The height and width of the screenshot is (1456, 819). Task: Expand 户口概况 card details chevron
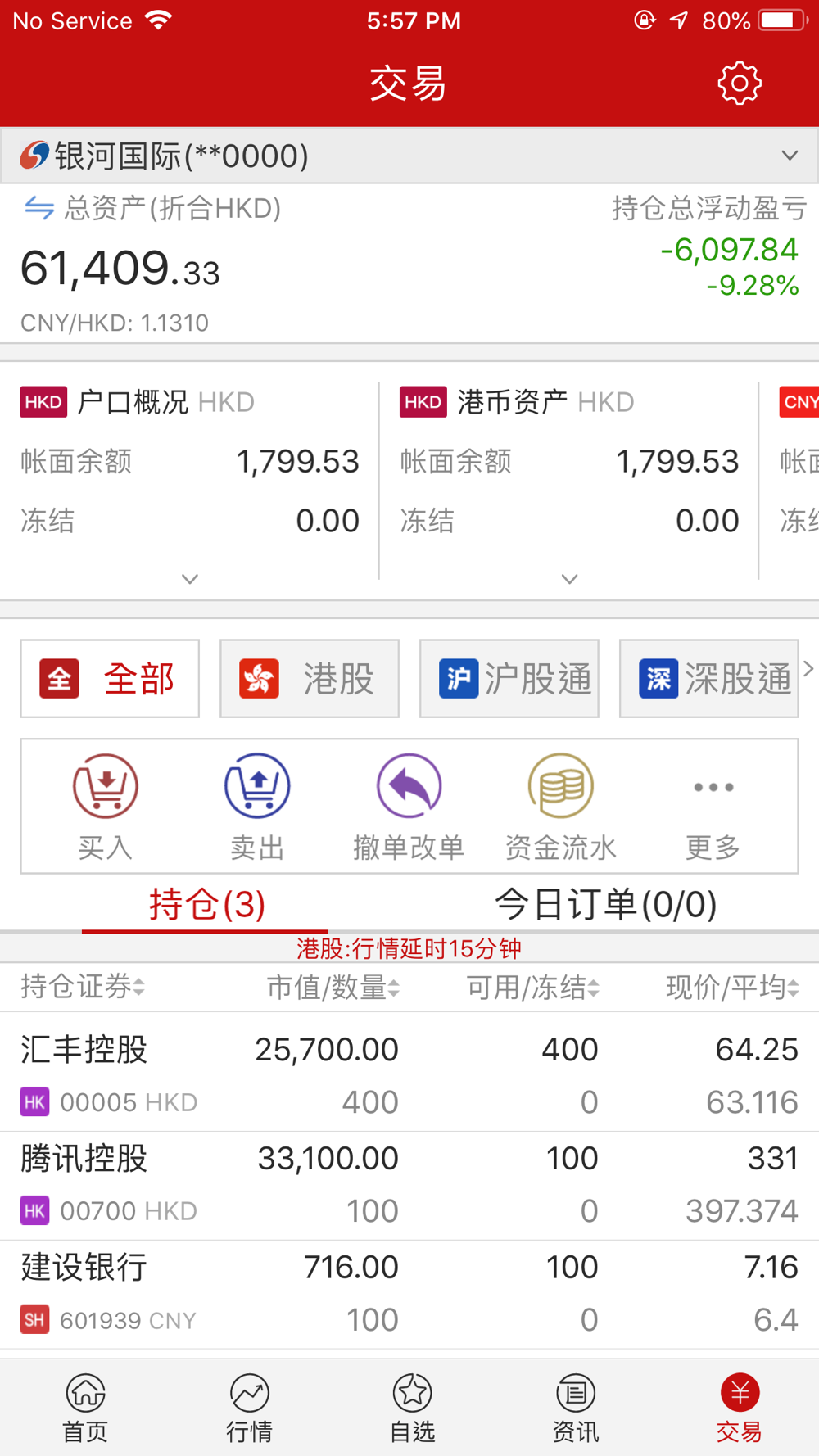point(190,579)
